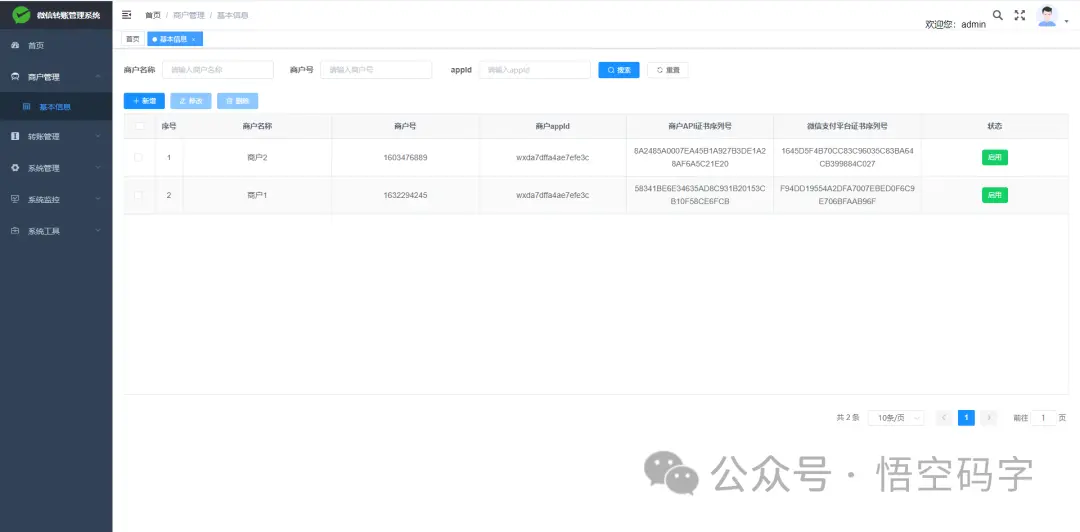This screenshot has width=1080, height=532.
Task: Focus the 商户名称 search input
Action: [218, 70]
